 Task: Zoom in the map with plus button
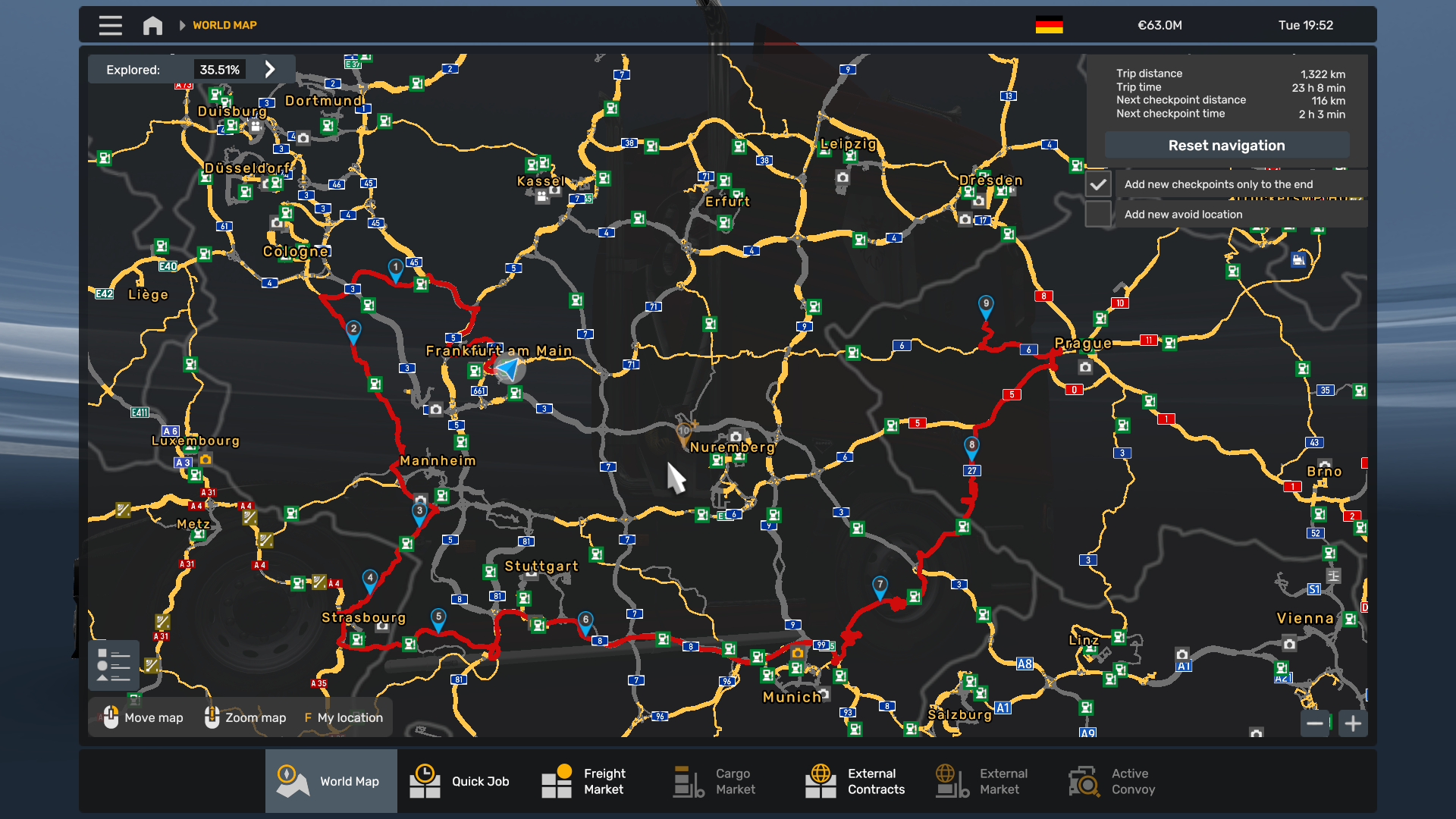coord(1353,723)
